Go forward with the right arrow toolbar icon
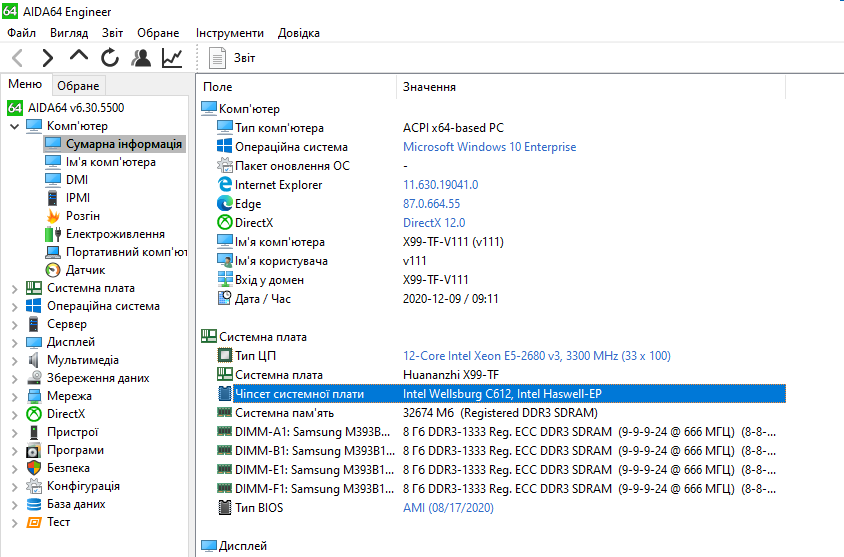The height and width of the screenshot is (557, 844). coord(48,58)
